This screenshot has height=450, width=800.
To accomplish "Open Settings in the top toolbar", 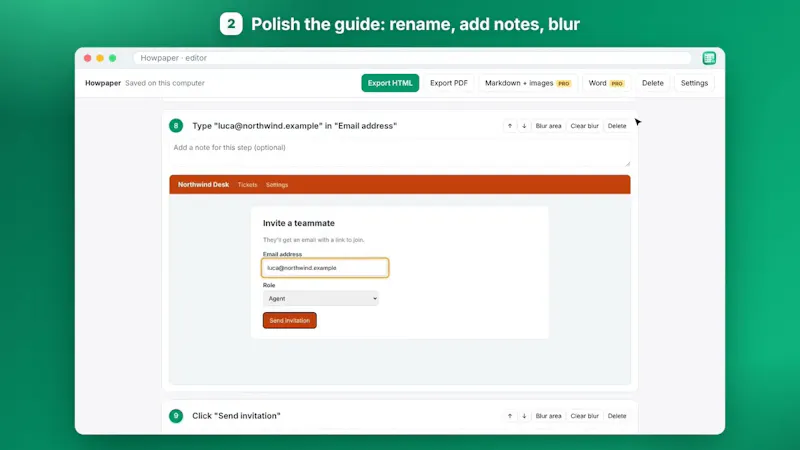I will [694, 83].
